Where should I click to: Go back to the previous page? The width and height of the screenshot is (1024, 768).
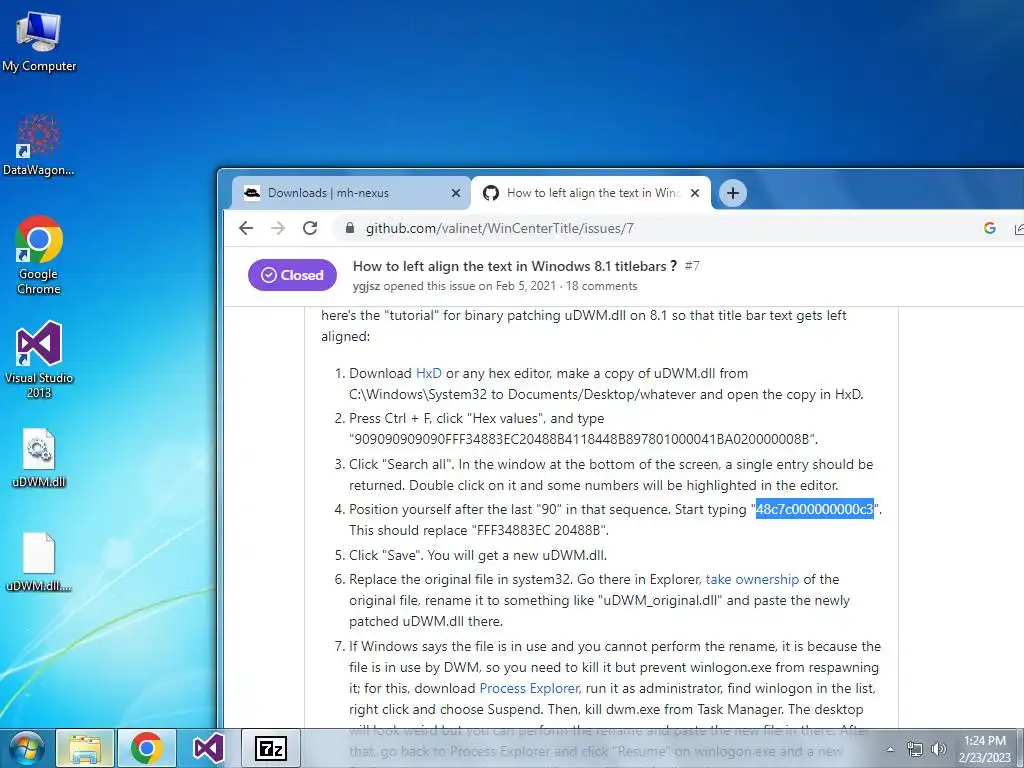(246, 228)
